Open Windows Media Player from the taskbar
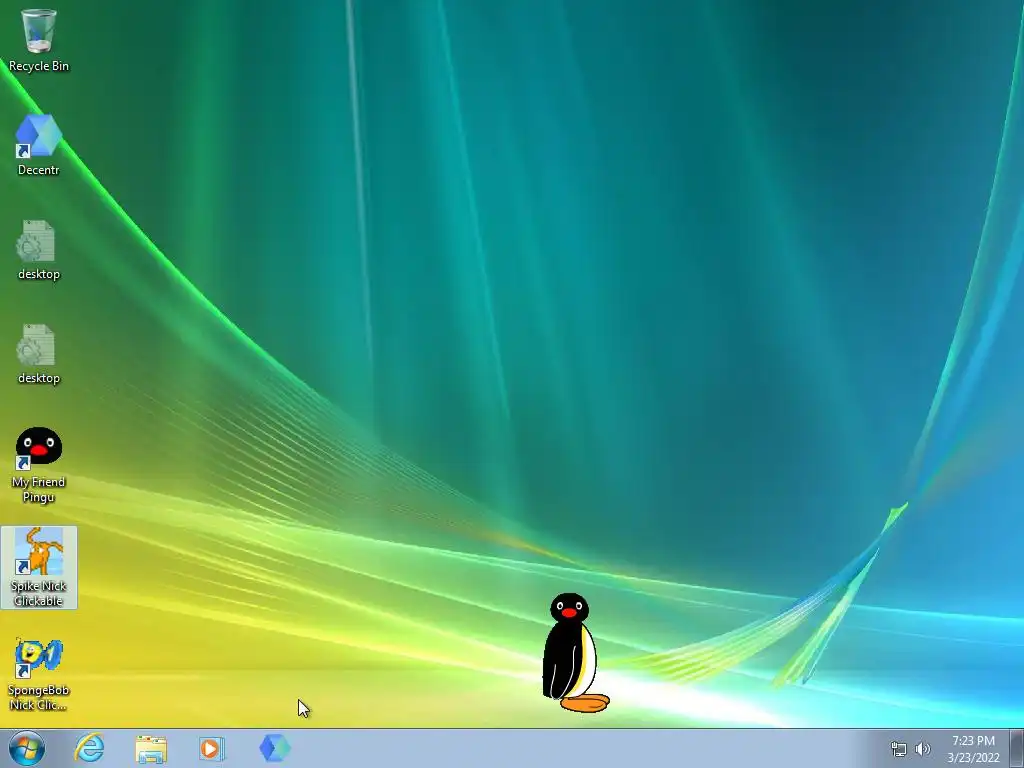The width and height of the screenshot is (1024, 768). coord(212,748)
